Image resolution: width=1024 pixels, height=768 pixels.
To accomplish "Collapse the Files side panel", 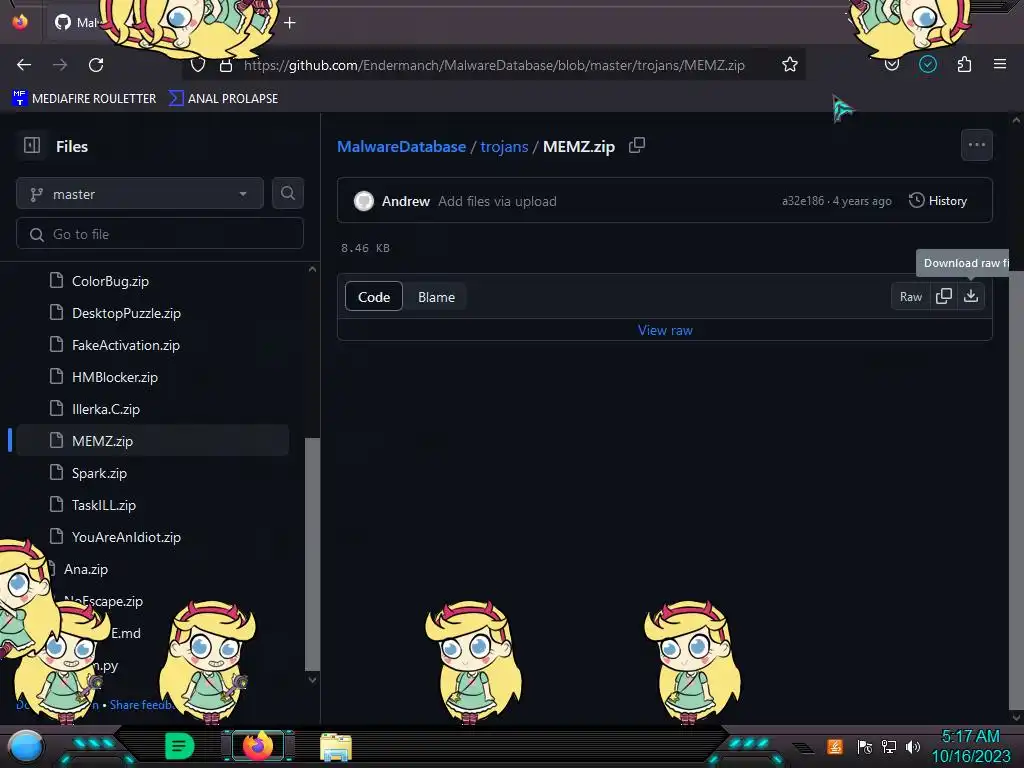I will pyautogui.click(x=32, y=146).
